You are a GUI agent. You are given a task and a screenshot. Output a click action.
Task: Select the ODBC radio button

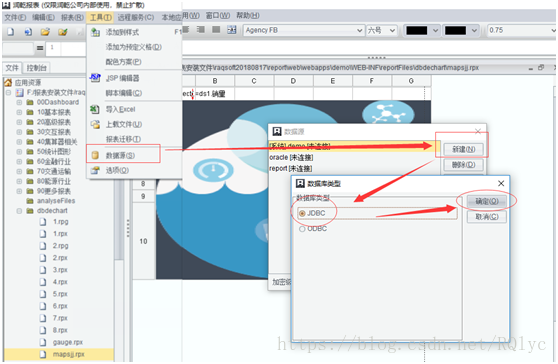point(302,229)
